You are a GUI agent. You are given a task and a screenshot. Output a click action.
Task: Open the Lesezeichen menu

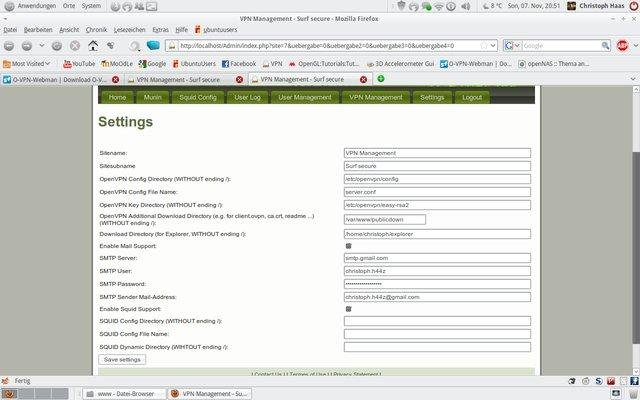129,30
